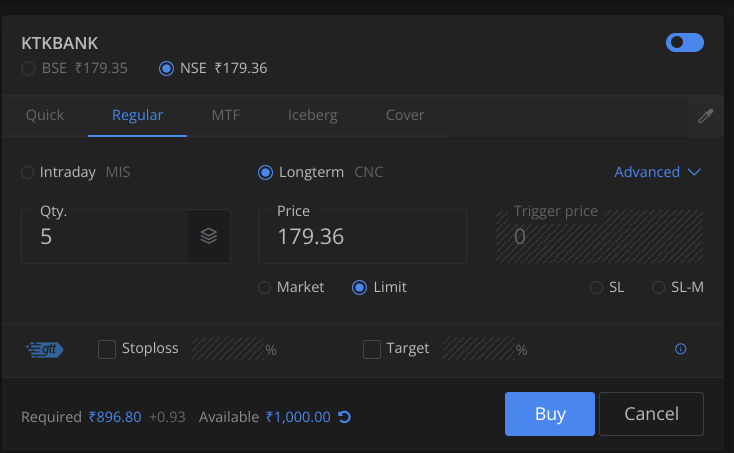Choose SL-M order type
Image resolution: width=734 pixels, height=453 pixels.
tap(658, 288)
